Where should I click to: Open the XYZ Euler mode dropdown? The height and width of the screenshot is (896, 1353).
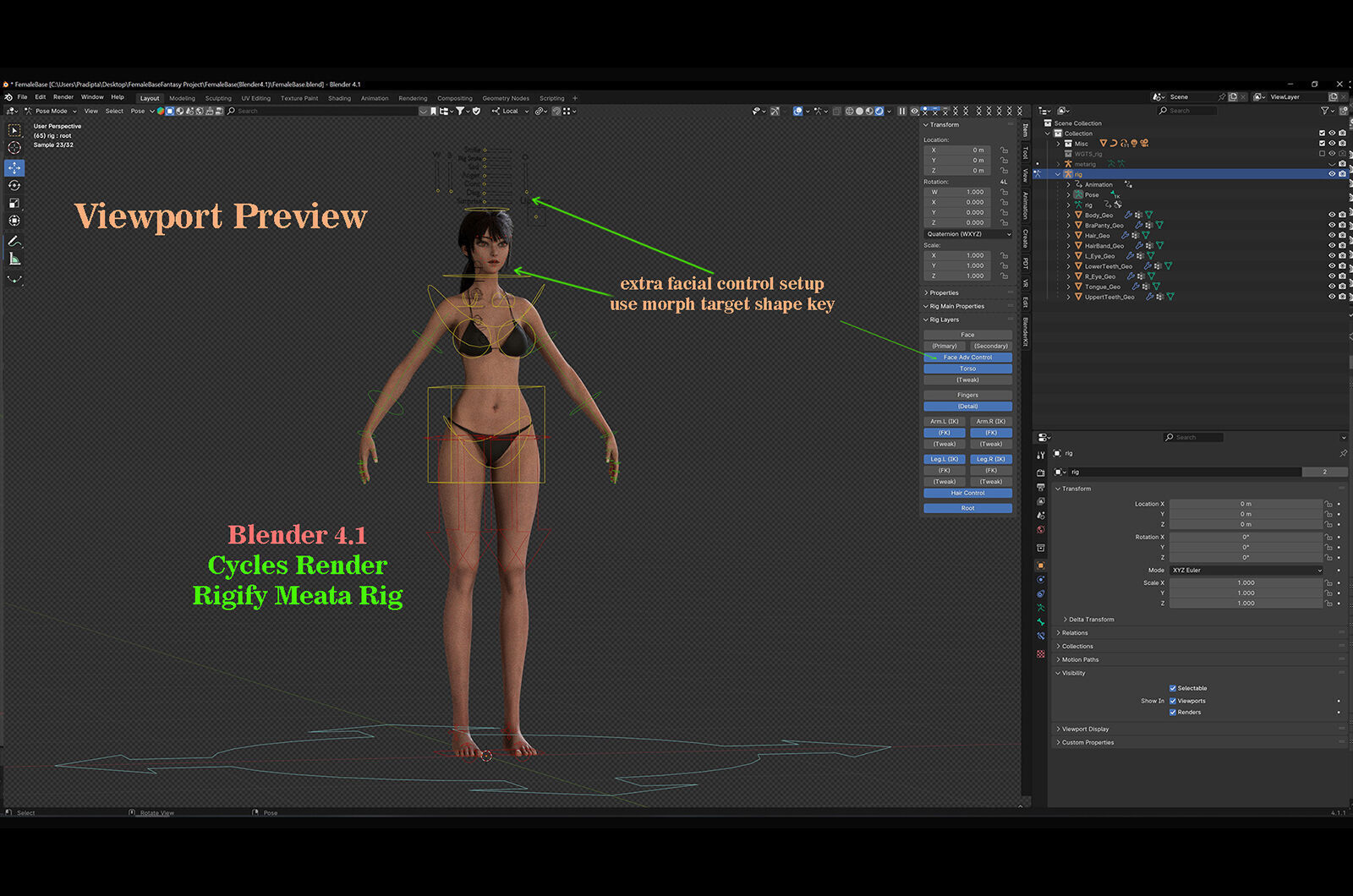point(1246,571)
